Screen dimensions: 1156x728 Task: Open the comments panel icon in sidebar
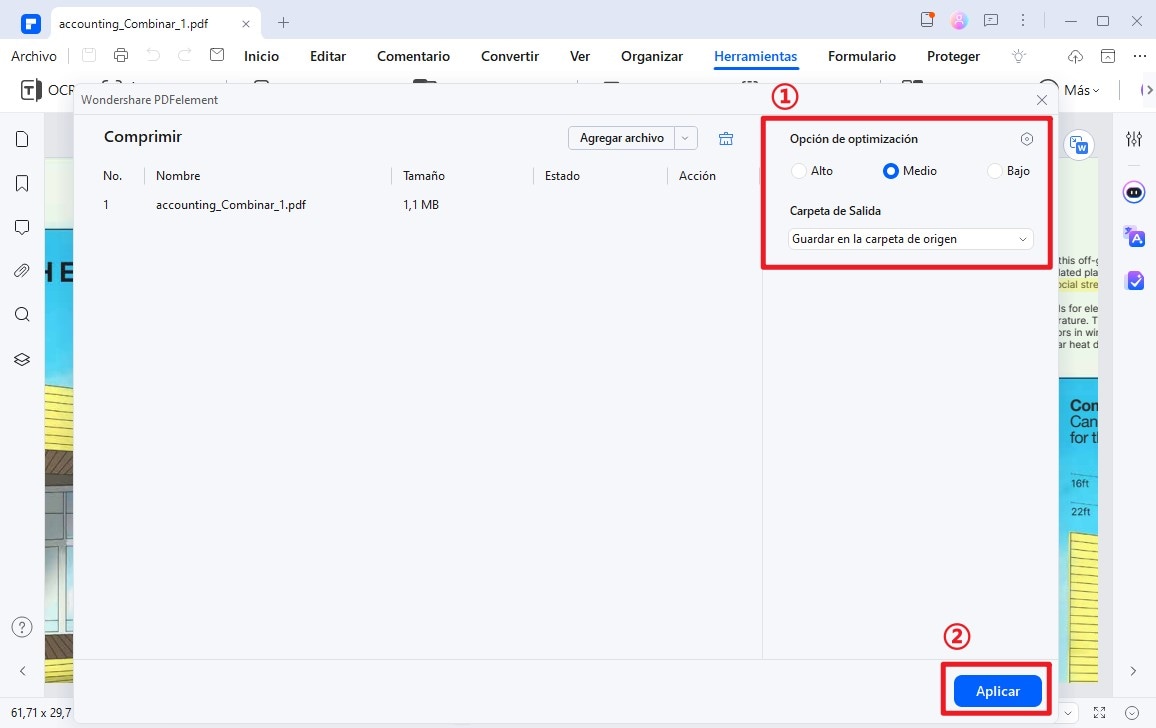click(22, 227)
